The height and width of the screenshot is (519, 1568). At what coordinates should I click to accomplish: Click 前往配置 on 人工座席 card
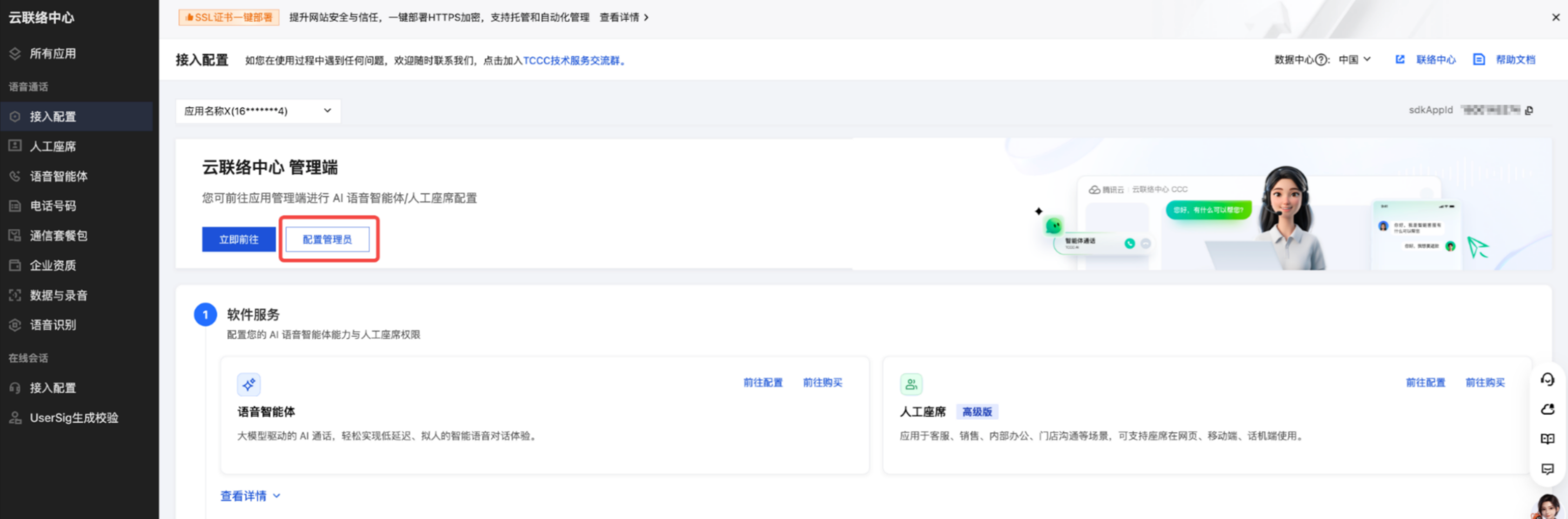click(x=1425, y=383)
